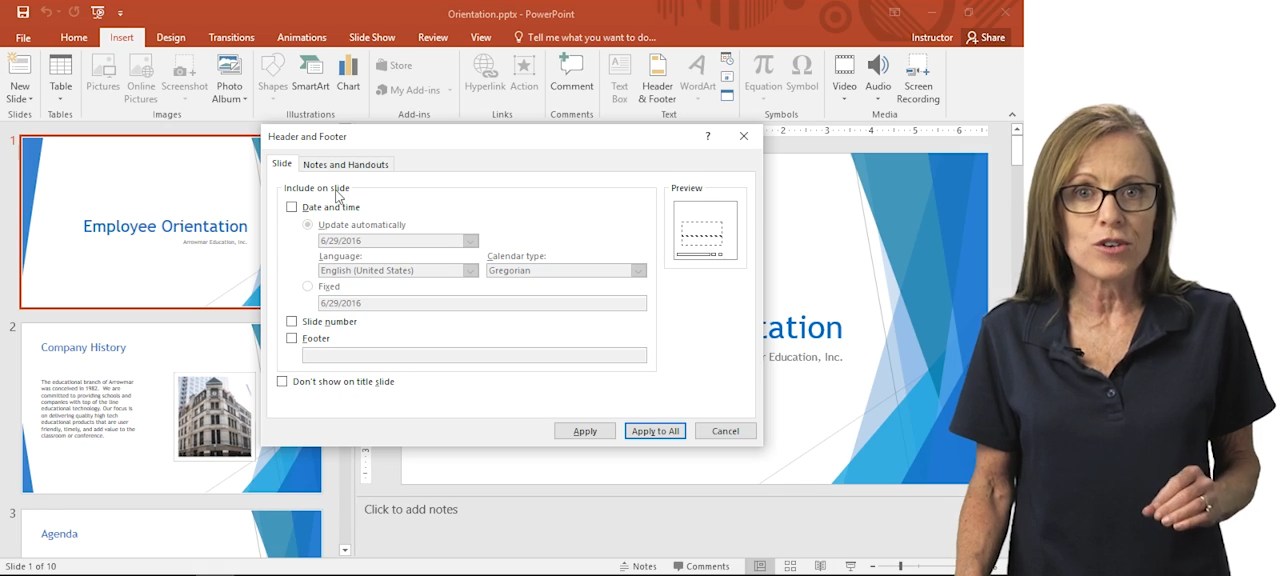Toggle the Comments pane in status bar
The image size is (1280, 576).
pyautogui.click(x=700, y=566)
